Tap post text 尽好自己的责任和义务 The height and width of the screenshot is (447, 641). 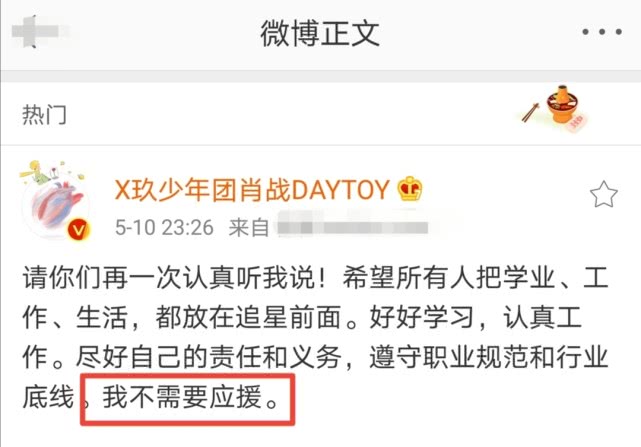click(x=208, y=357)
